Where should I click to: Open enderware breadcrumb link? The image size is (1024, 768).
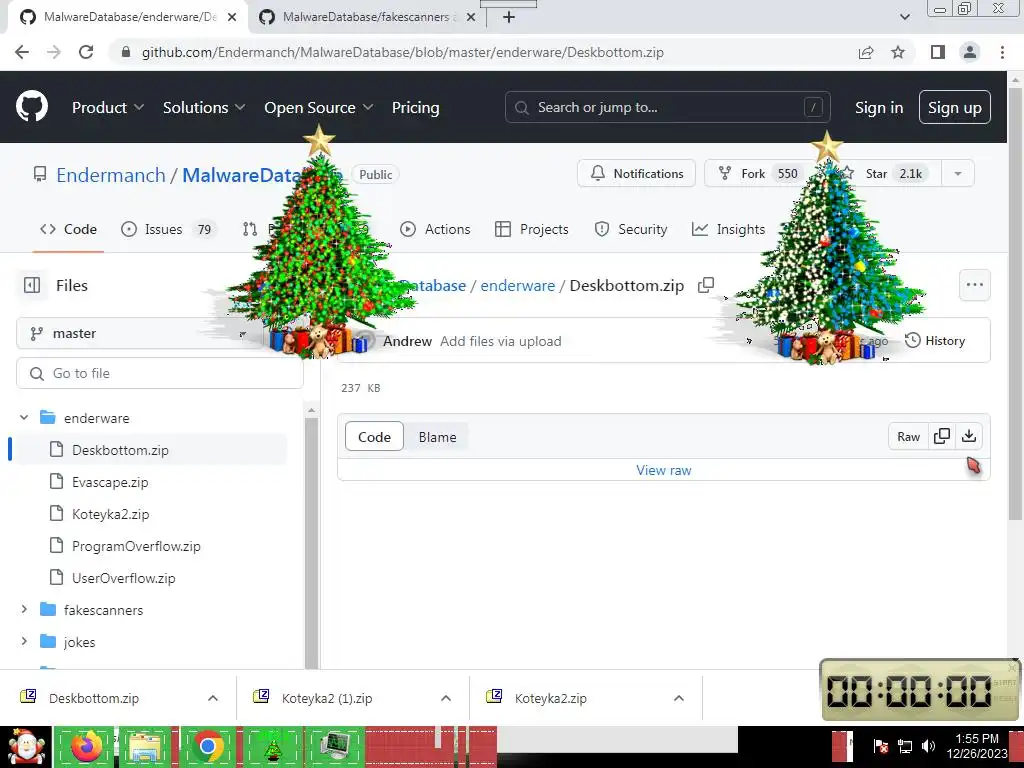click(x=518, y=285)
